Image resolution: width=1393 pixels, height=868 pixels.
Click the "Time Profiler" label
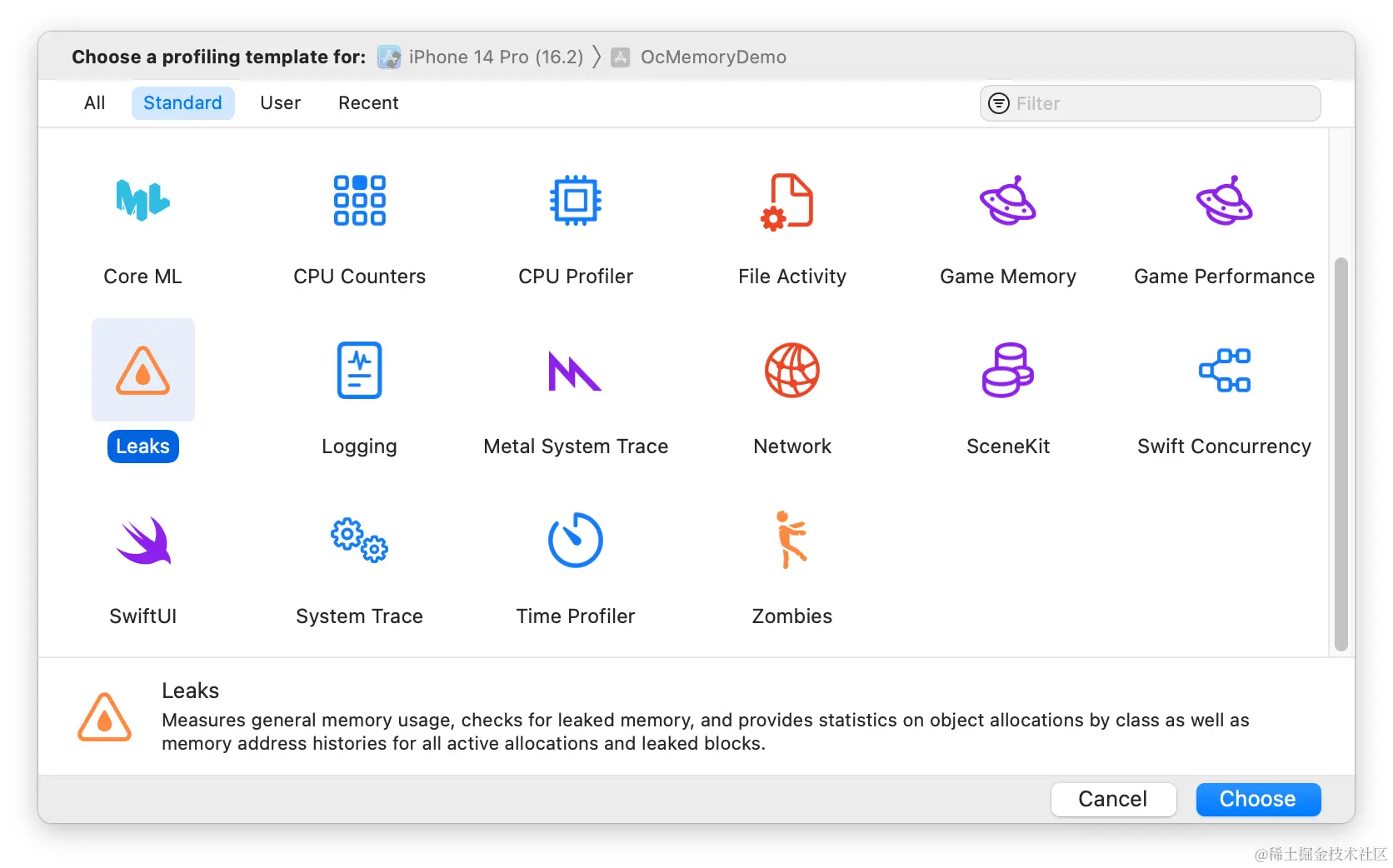(576, 616)
